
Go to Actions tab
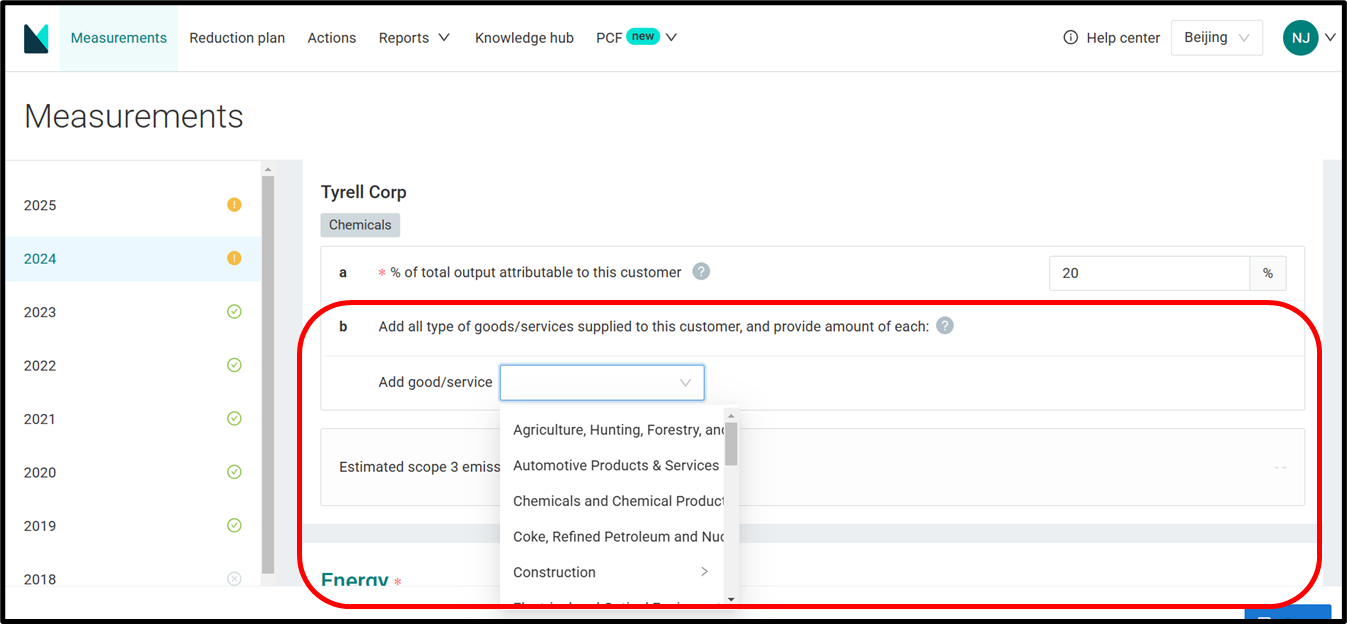[332, 38]
